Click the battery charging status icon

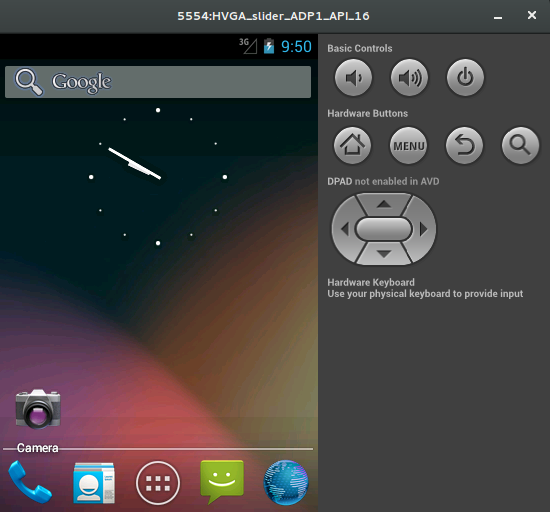click(x=269, y=46)
